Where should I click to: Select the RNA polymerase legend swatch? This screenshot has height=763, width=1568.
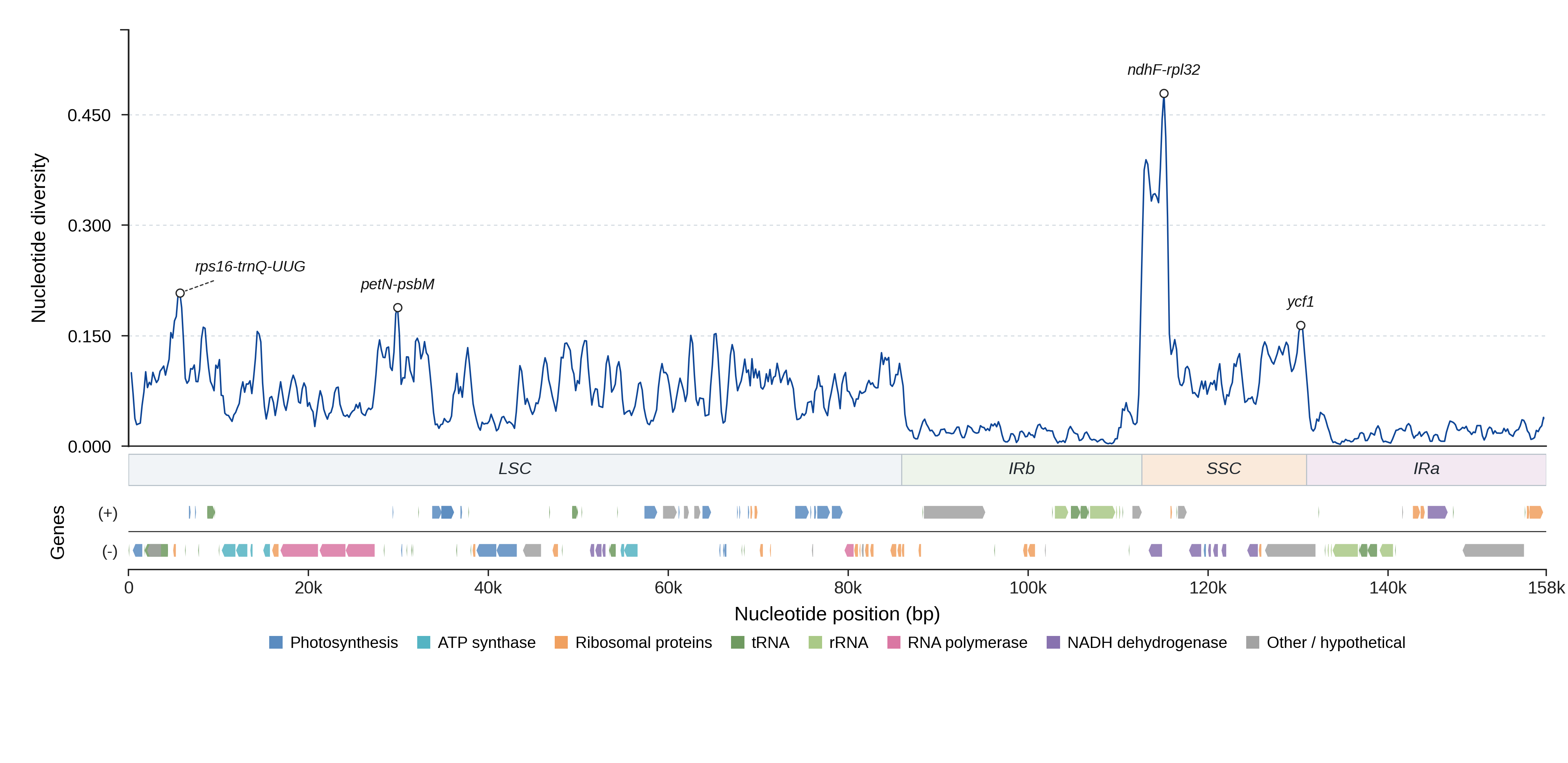894,642
